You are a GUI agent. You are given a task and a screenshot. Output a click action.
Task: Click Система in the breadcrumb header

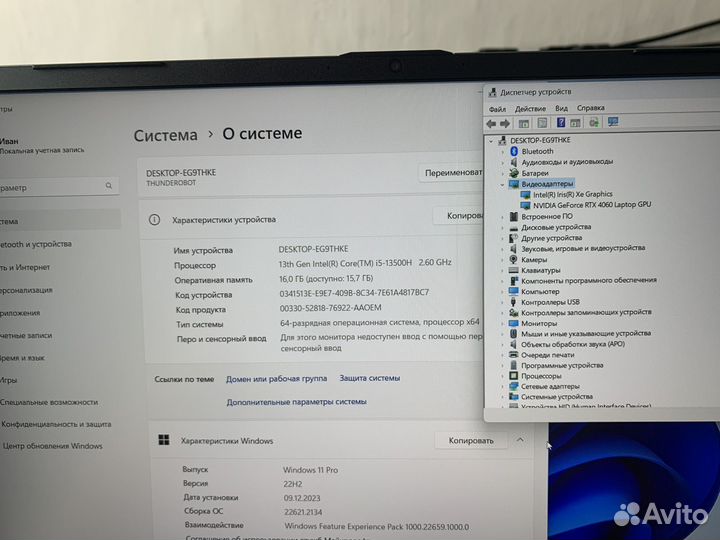coord(165,133)
